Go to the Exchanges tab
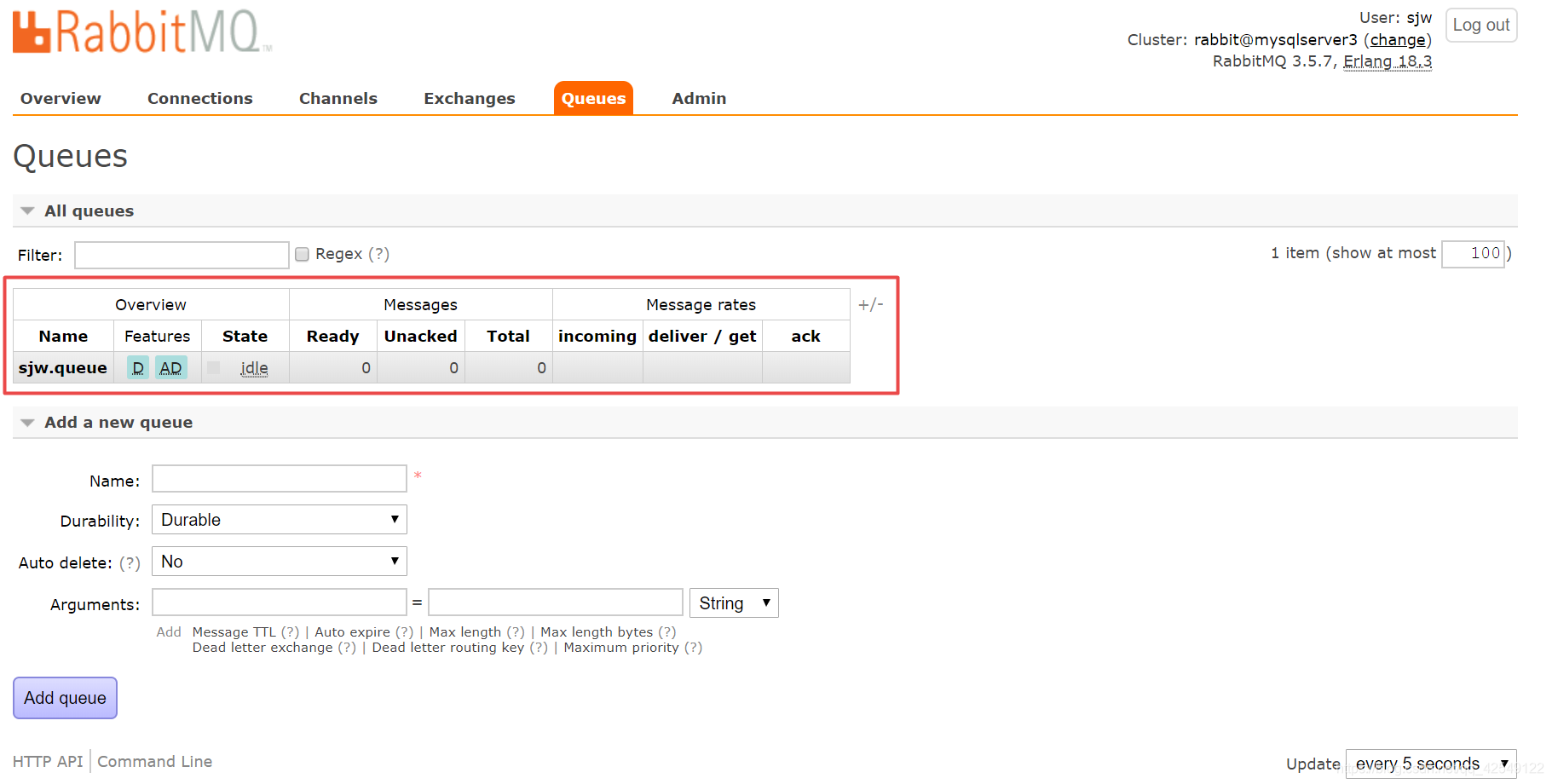The width and height of the screenshot is (1552, 784). 470,99
